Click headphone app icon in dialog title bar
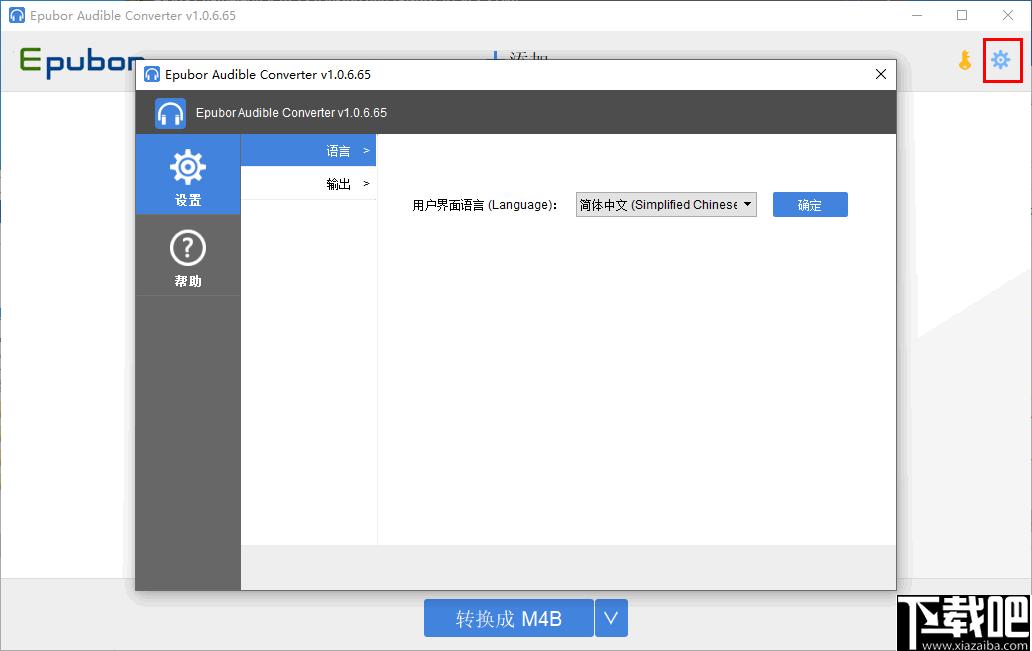The width and height of the screenshot is (1032, 651). coord(152,74)
